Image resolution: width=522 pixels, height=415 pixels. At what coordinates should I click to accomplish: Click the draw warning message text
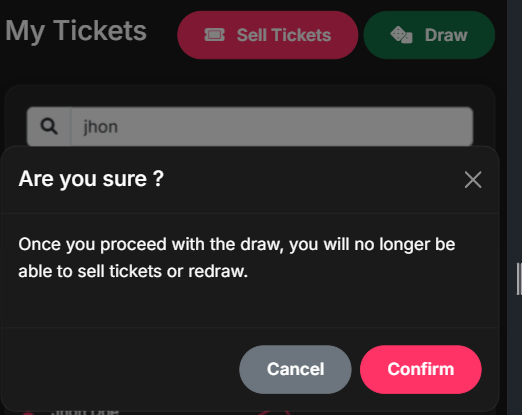pos(237,258)
